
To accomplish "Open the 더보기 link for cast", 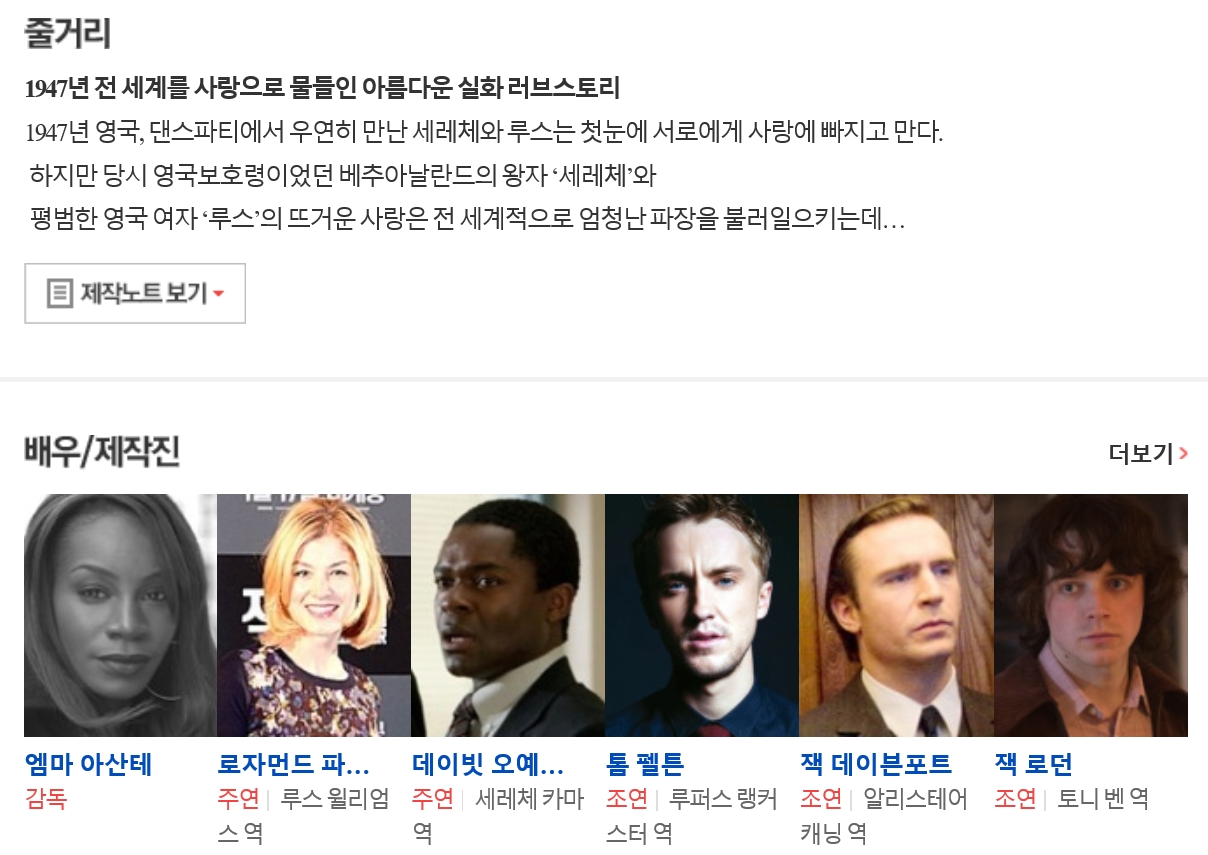I will click(1148, 453).
